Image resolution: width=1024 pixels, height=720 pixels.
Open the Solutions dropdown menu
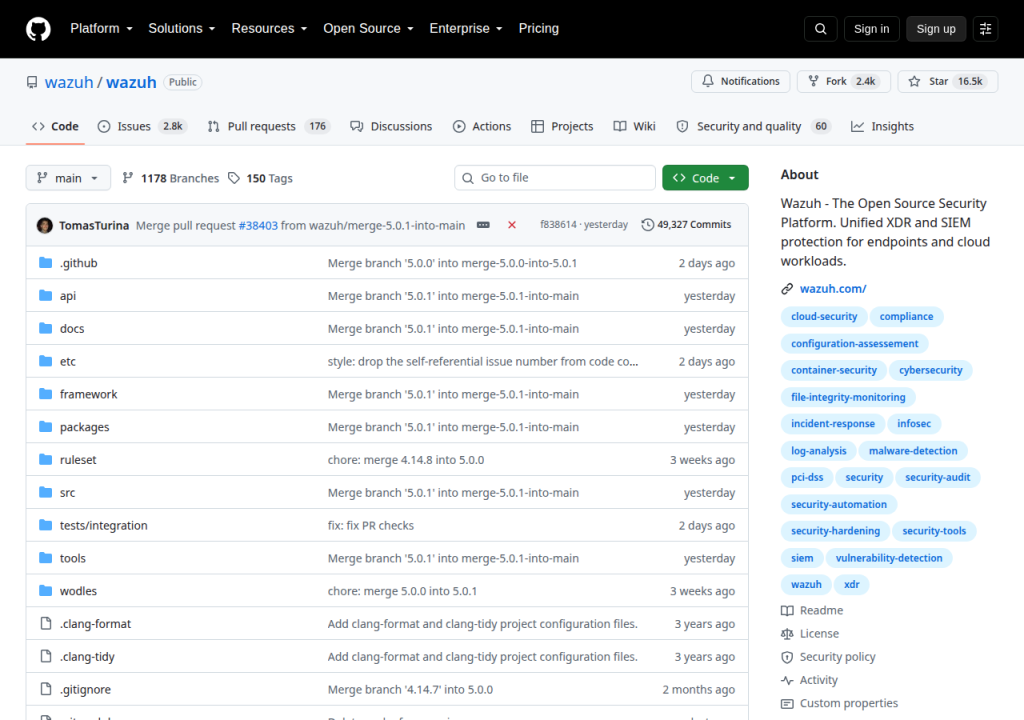(182, 29)
